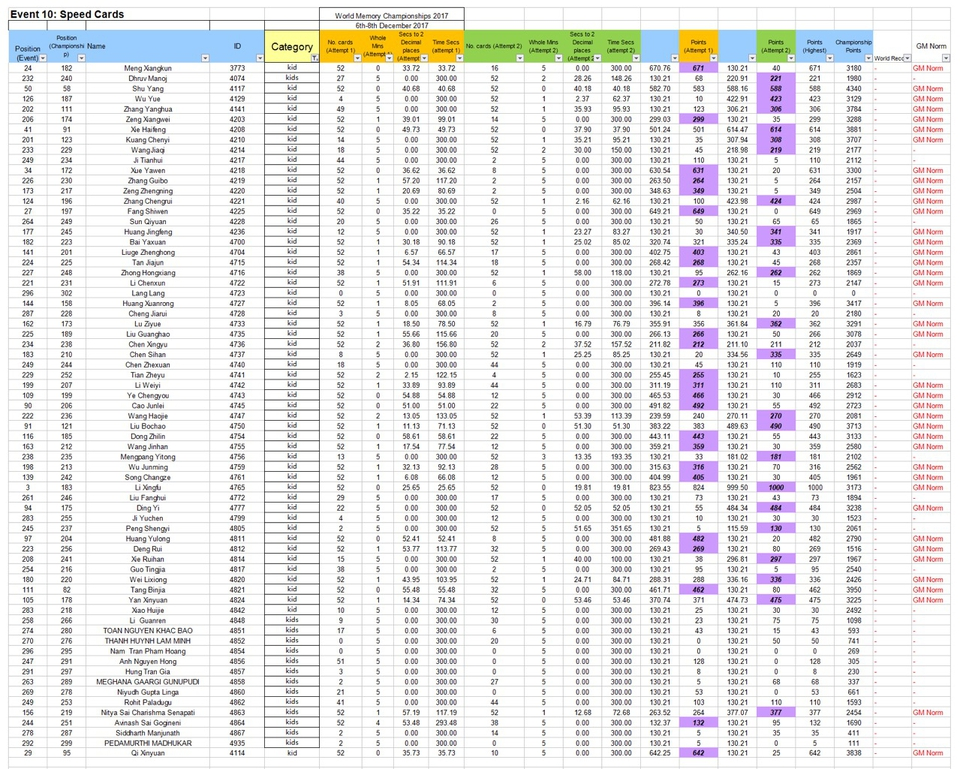960x769 pixels.
Task: Select the 'World Memory Championships 2017' cell
Action: click(x=392, y=15)
